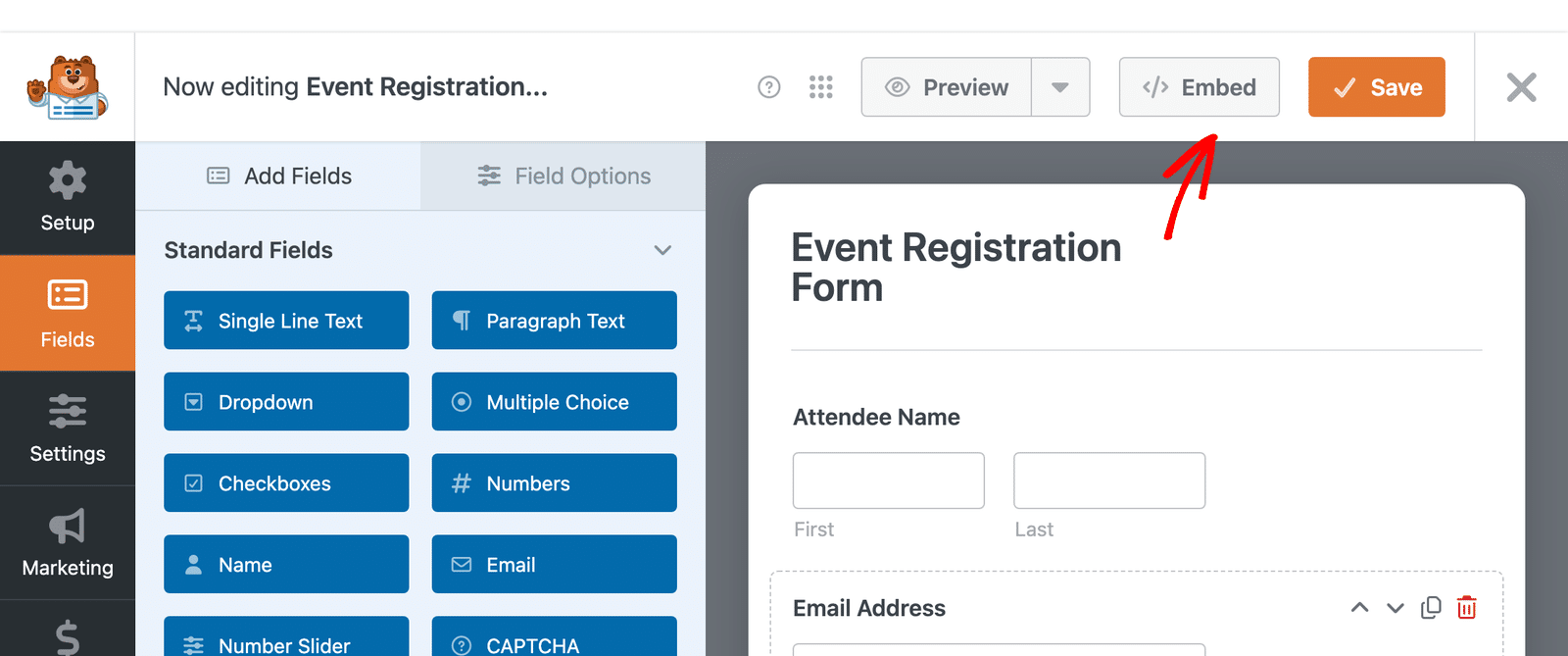The height and width of the screenshot is (656, 1568).
Task: Duplicate the Email Address field
Action: coord(1431,608)
